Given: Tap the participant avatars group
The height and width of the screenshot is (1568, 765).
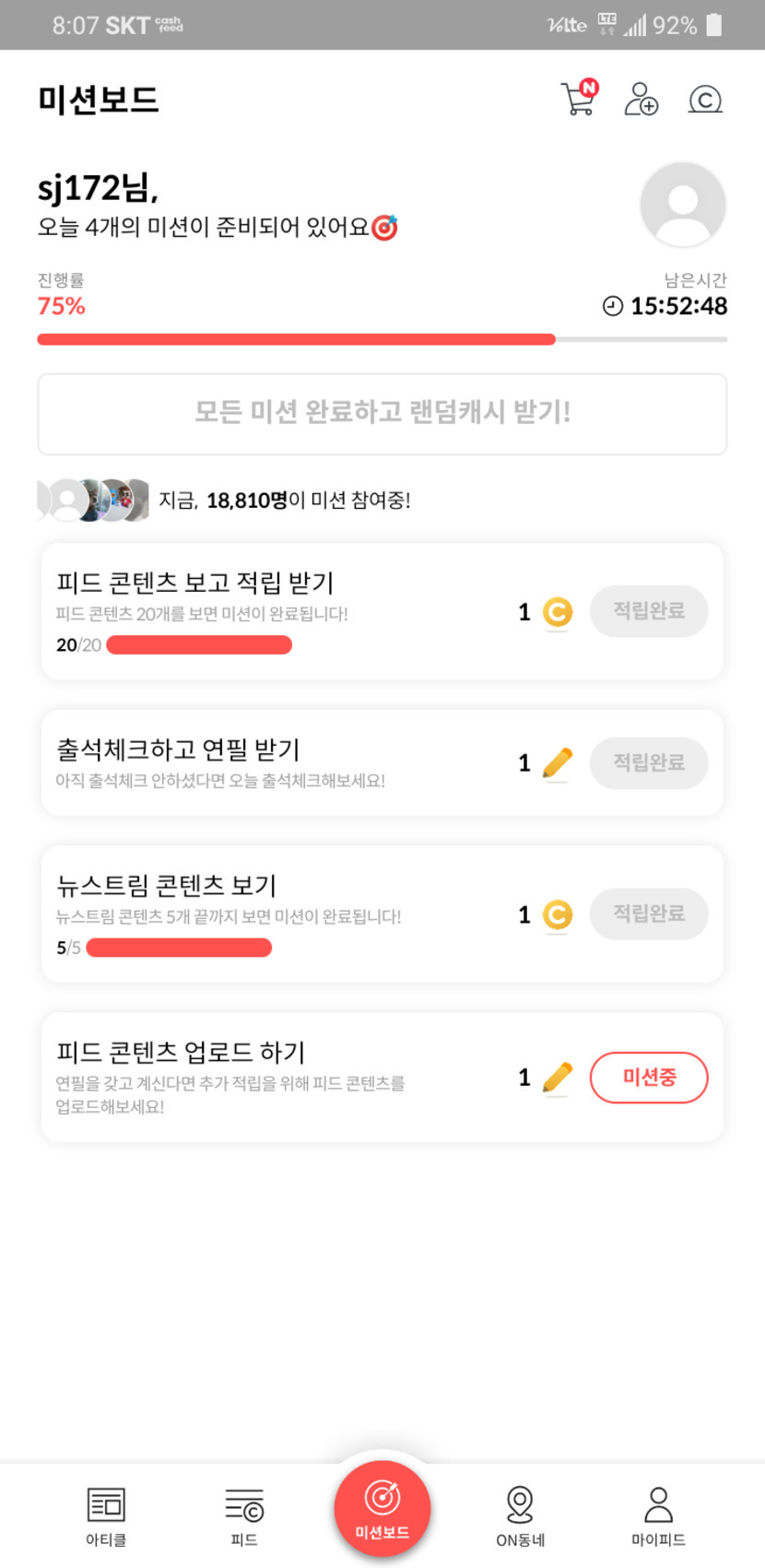Looking at the screenshot, I should click(x=93, y=500).
